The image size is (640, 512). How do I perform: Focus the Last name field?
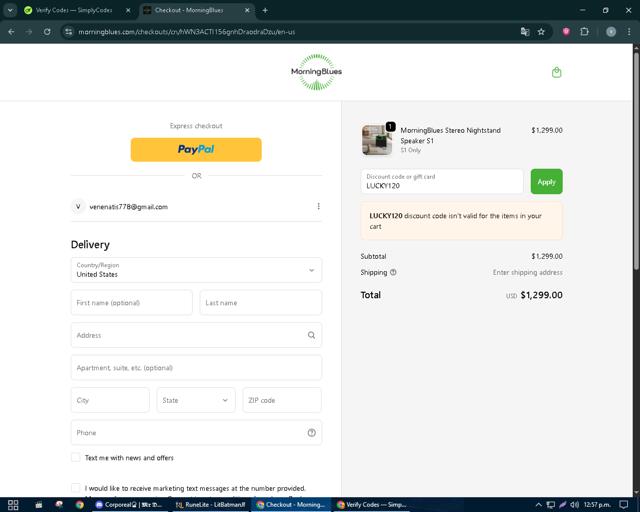(261, 303)
